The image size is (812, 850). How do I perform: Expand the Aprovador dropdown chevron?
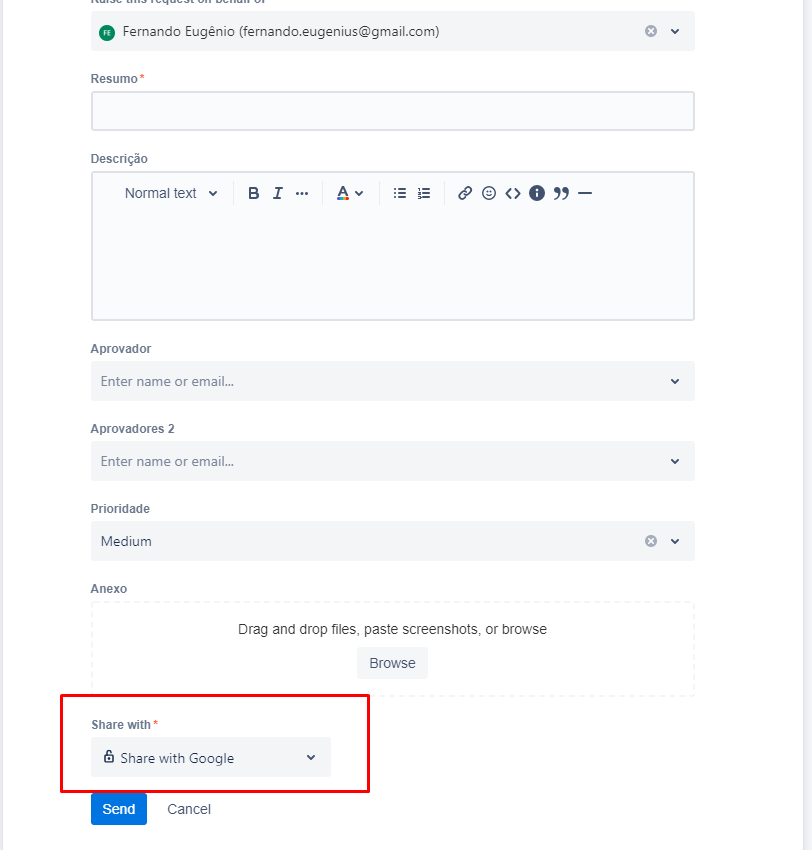click(675, 381)
